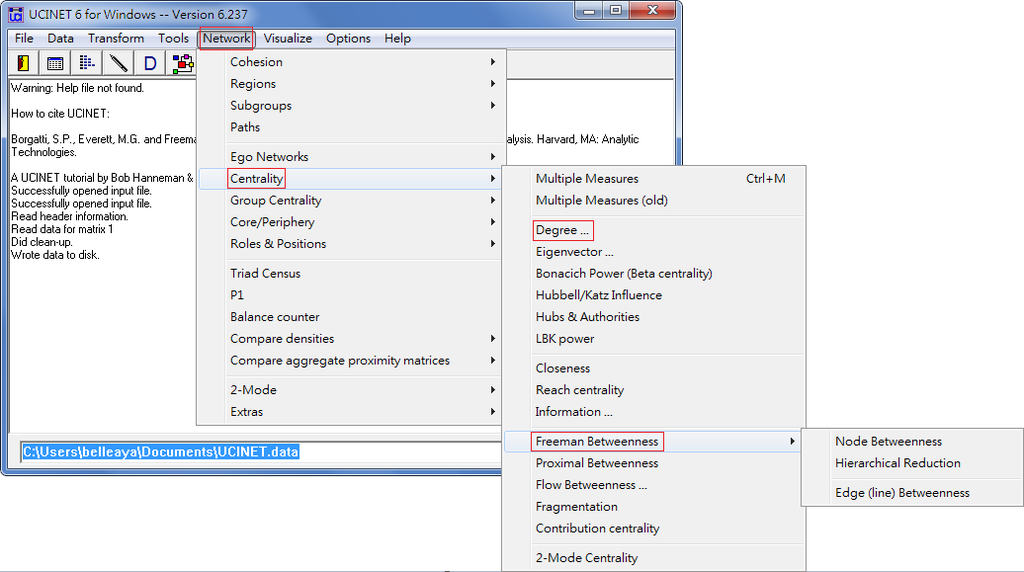The width and height of the screenshot is (1024, 572).
Task: Choose Multiple Measures Ctrl+M entry
Action: coord(654,179)
